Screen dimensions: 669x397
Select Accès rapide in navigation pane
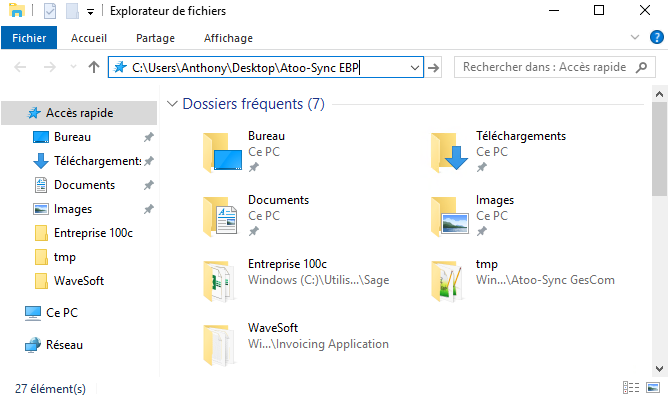[x=79, y=113]
